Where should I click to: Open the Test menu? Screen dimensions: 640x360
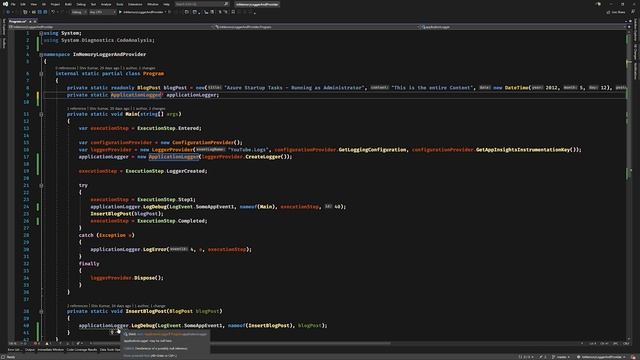click(93, 4)
